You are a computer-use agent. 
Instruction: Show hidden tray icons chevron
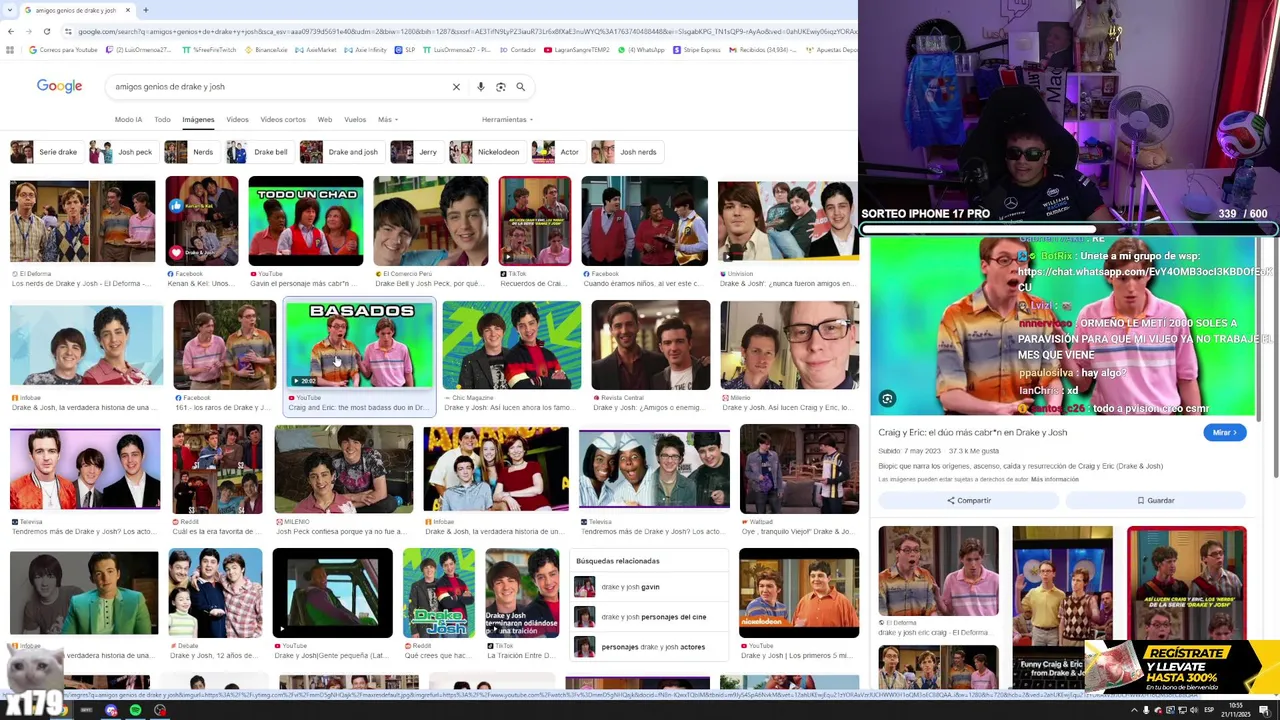(1135, 711)
